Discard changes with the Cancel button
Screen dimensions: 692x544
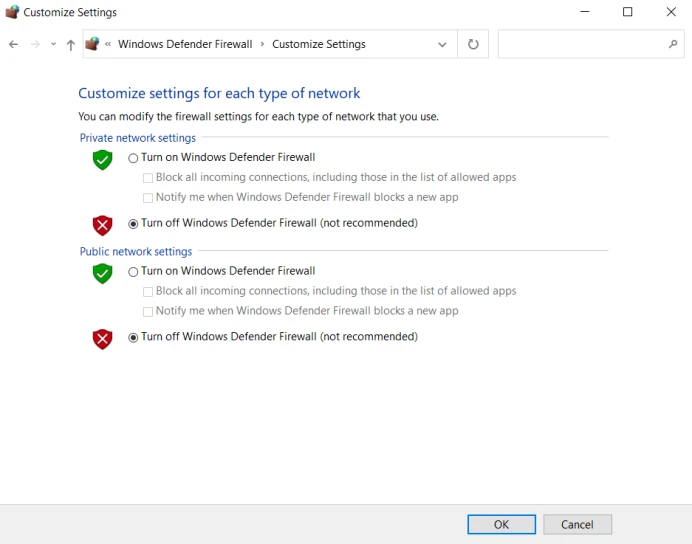click(x=577, y=524)
